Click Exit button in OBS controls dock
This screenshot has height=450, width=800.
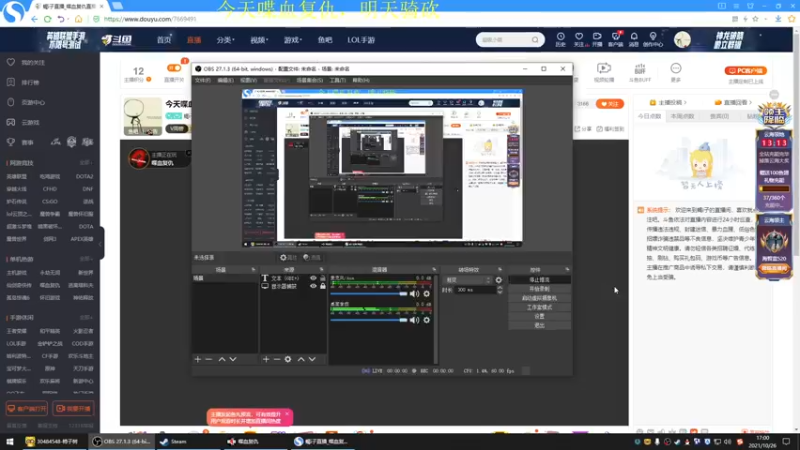[x=539, y=326]
